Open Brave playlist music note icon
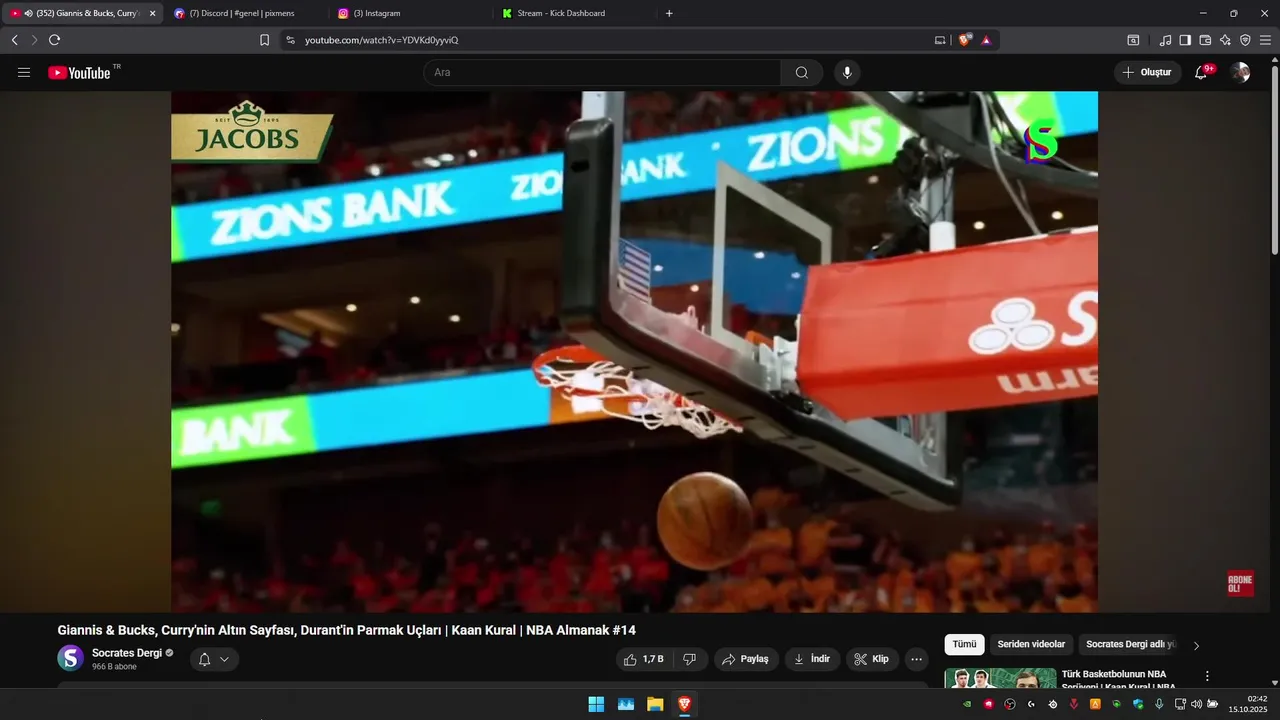The width and height of the screenshot is (1280, 720). pyautogui.click(x=1165, y=40)
